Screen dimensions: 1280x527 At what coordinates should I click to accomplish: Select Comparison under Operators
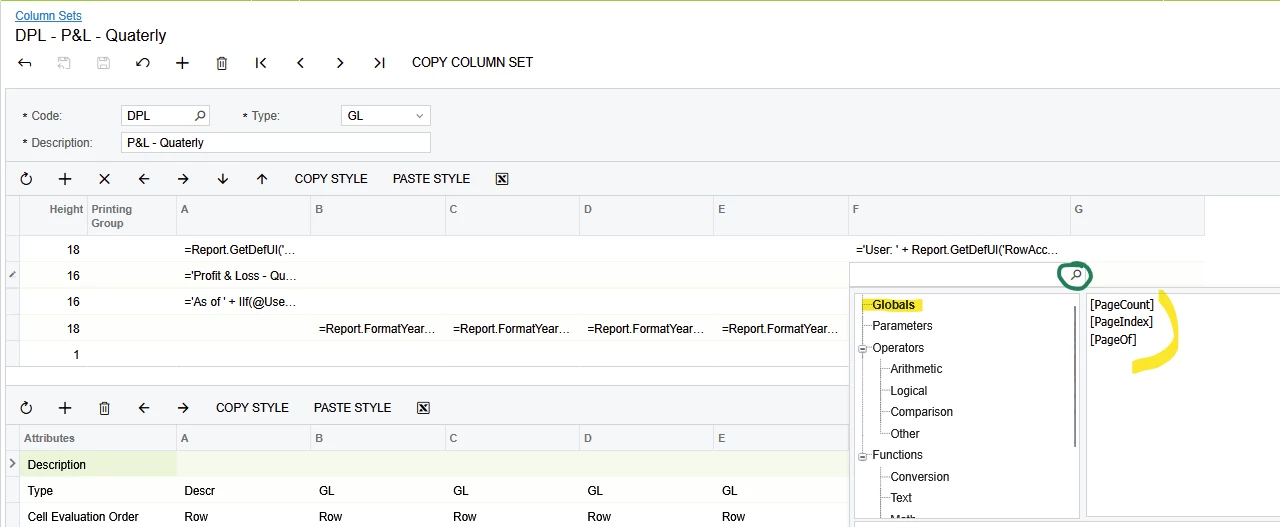[921, 412]
